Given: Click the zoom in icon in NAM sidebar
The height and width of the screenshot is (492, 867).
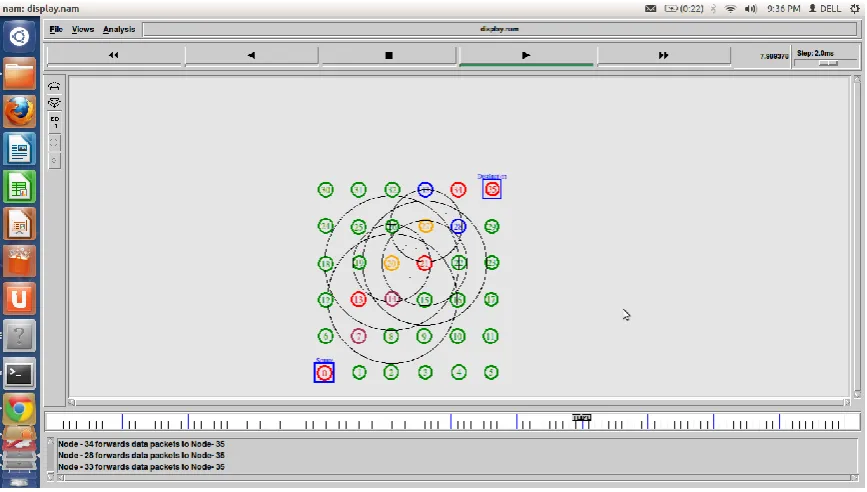Looking at the screenshot, I should pyautogui.click(x=54, y=87).
